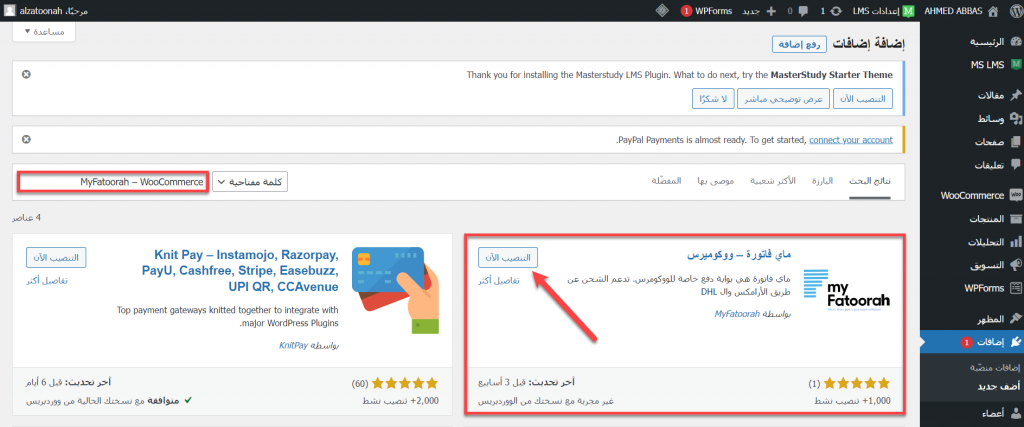
Task: Switch to المفضّلة favorites tab
Action: (667, 181)
